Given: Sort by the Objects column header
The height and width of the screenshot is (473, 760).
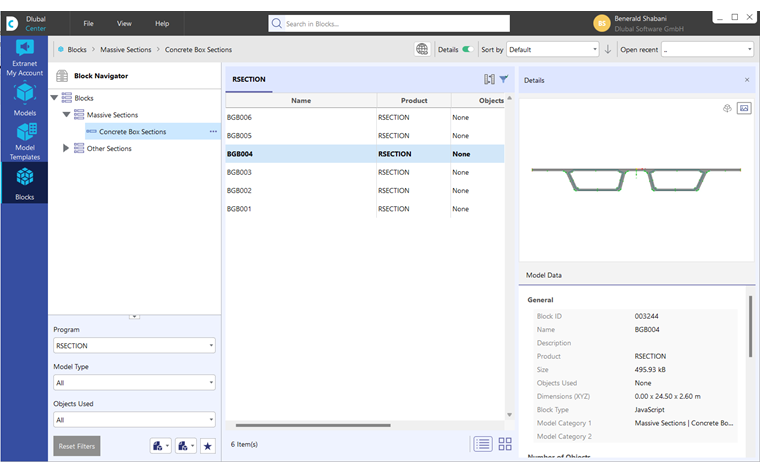Looking at the screenshot, I should tap(491, 100).
